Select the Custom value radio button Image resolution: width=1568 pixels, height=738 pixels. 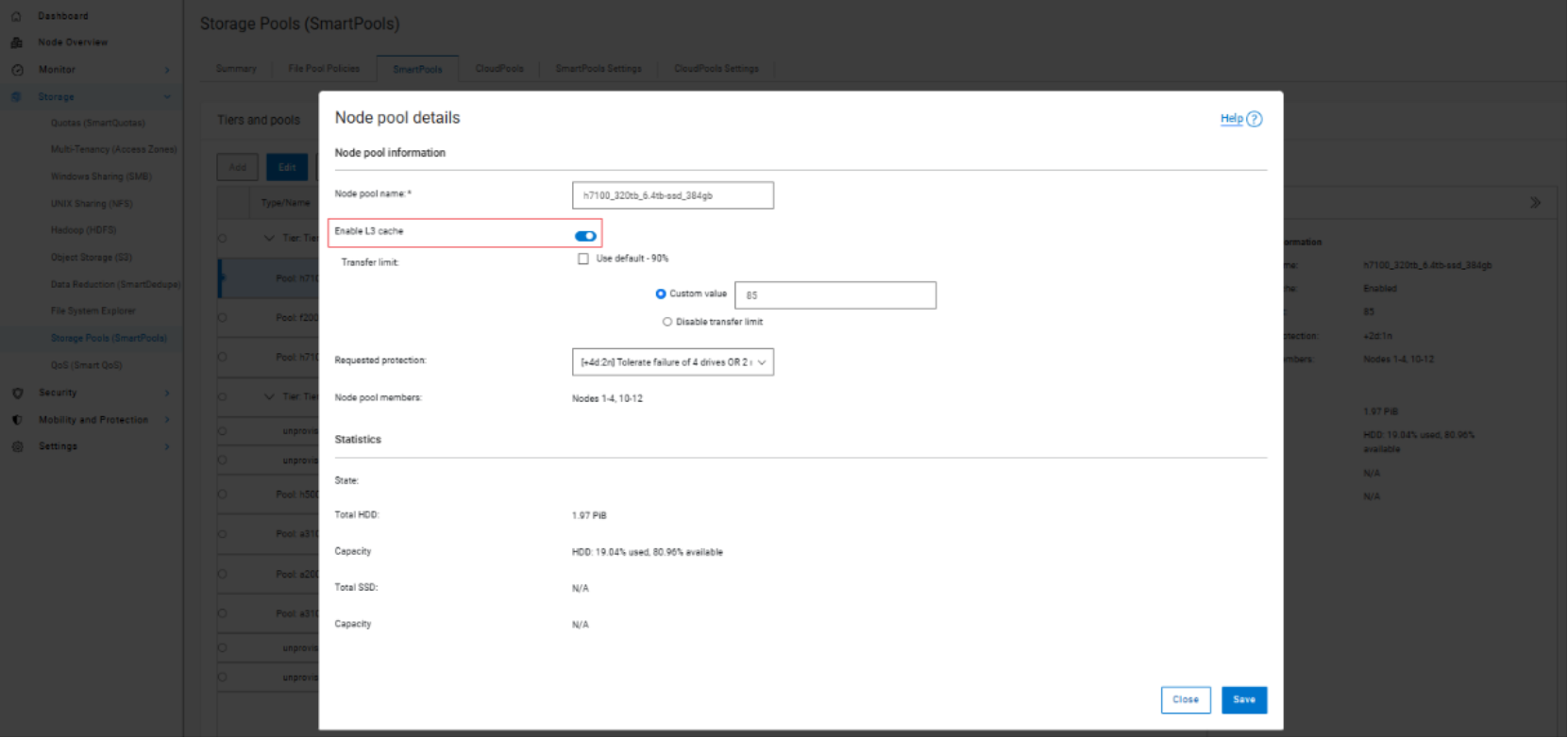[x=661, y=294]
